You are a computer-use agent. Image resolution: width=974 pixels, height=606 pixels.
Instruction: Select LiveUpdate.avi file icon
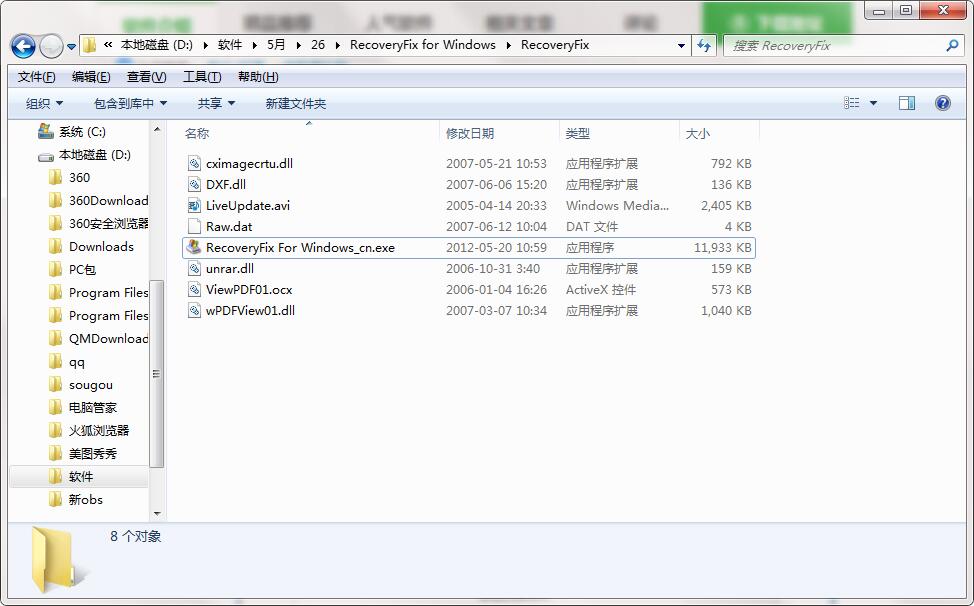(x=194, y=206)
